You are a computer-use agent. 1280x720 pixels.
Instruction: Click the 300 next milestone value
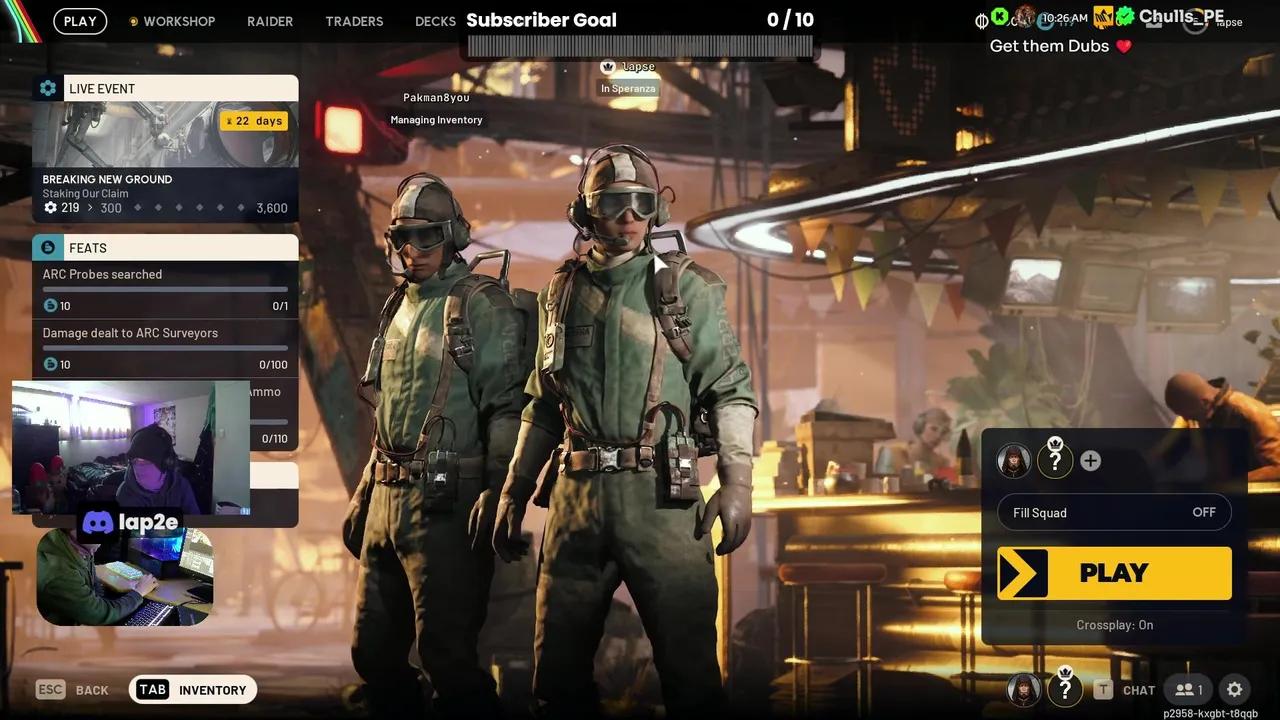(x=111, y=208)
